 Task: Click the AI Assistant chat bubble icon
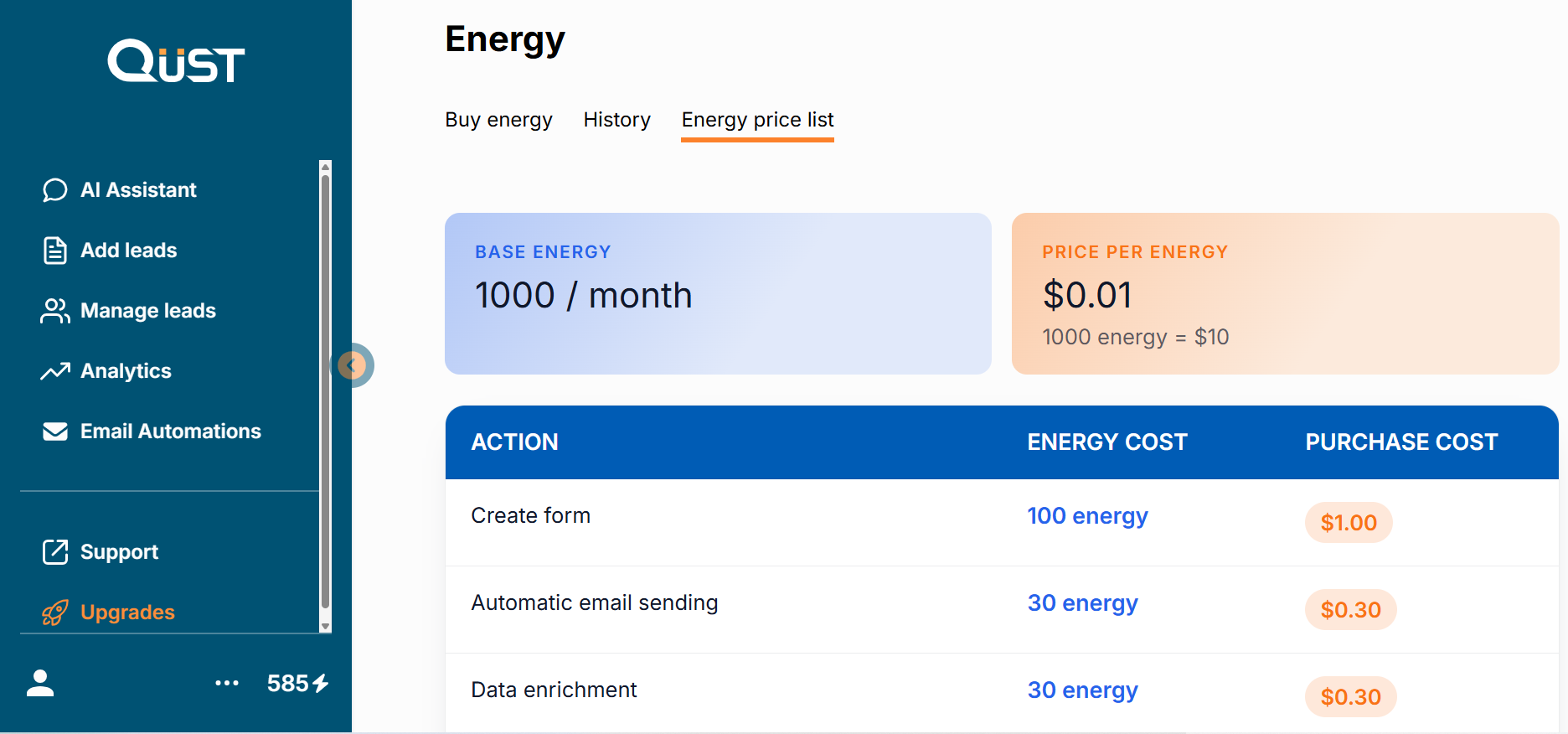[55, 190]
